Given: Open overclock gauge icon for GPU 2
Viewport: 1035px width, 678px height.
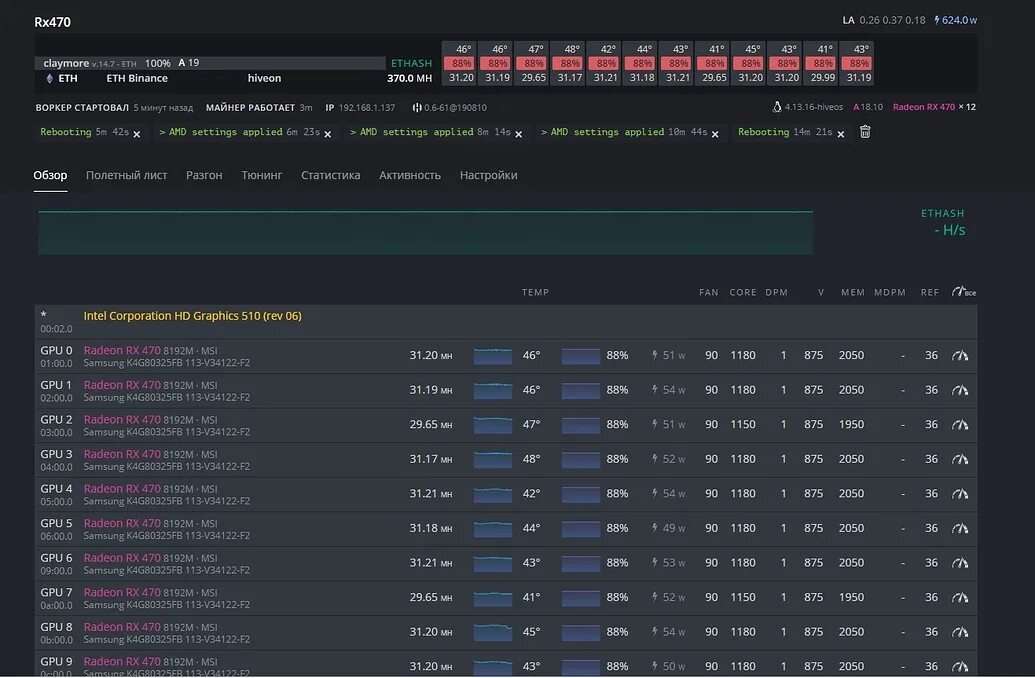Looking at the screenshot, I should pyautogui.click(x=960, y=424).
